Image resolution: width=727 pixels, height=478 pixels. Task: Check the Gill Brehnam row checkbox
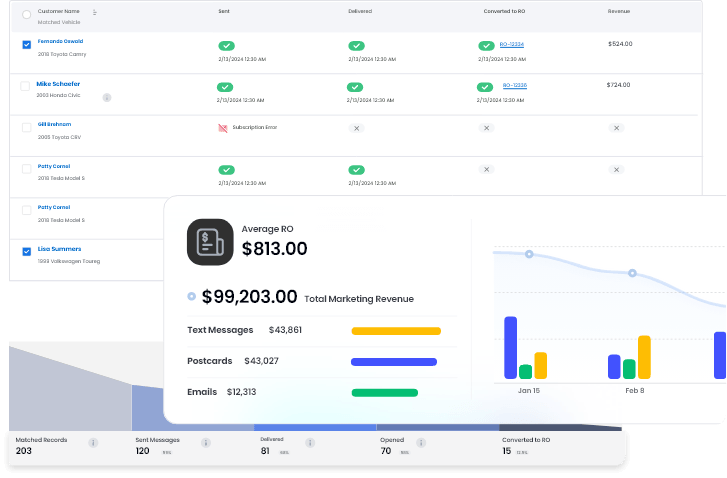tap(26, 127)
